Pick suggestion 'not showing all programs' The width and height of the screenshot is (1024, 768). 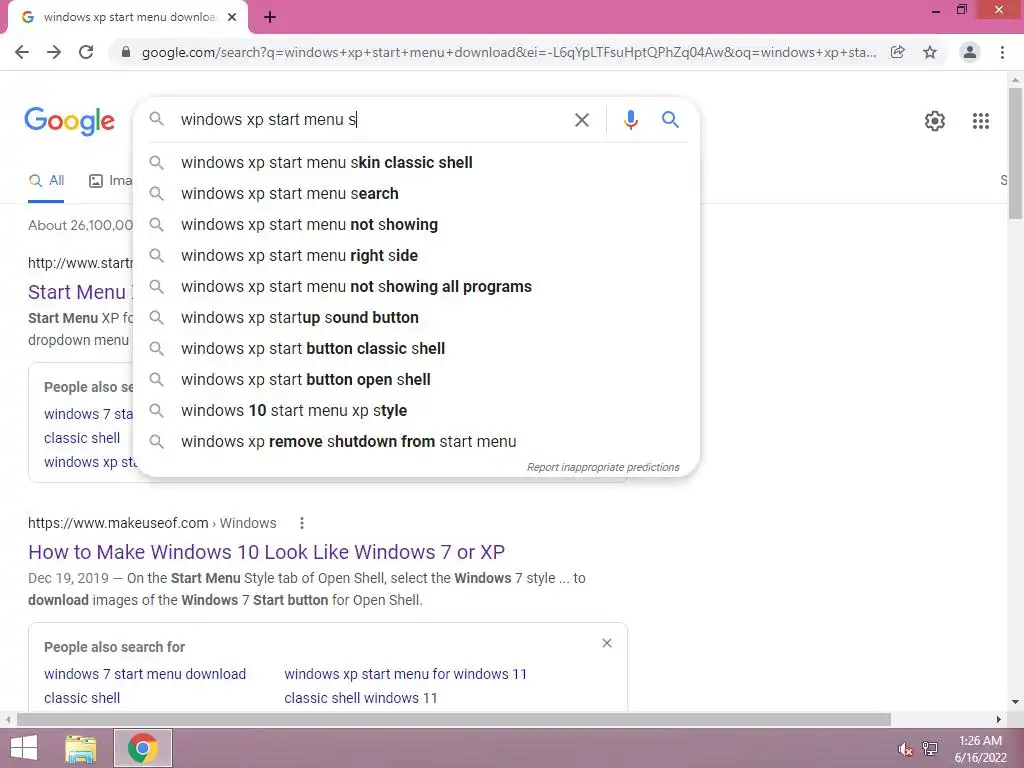tap(417, 287)
